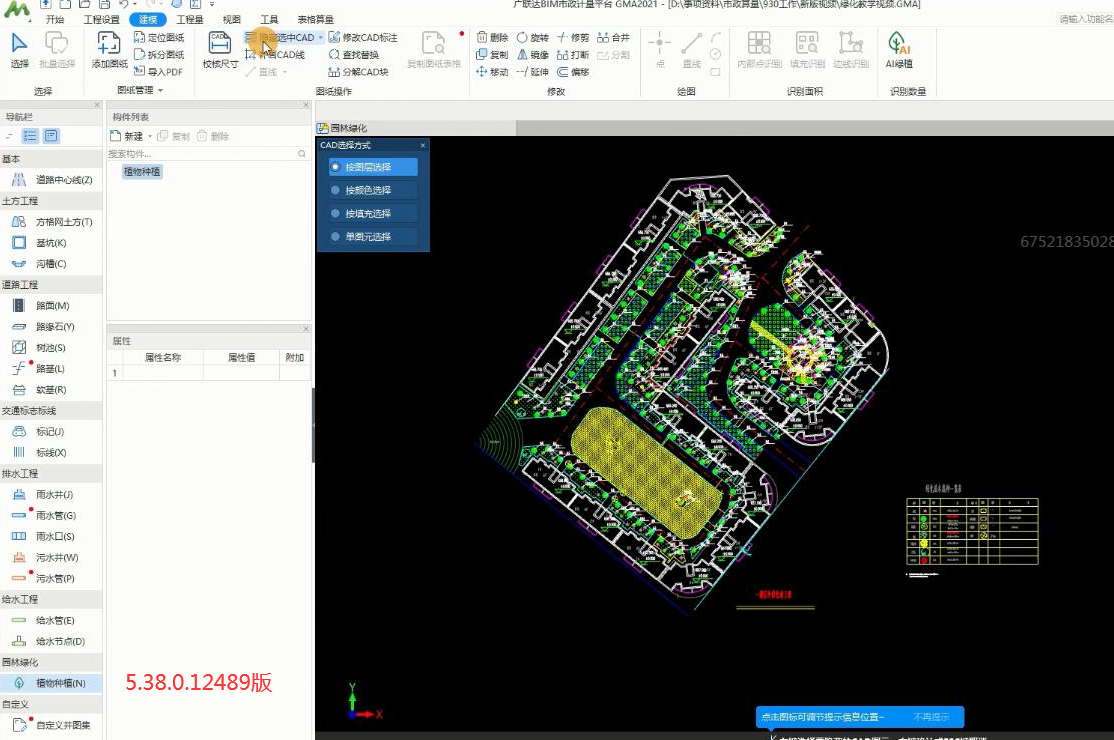Click 拆分图纸 split drawing tool

(159, 55)
